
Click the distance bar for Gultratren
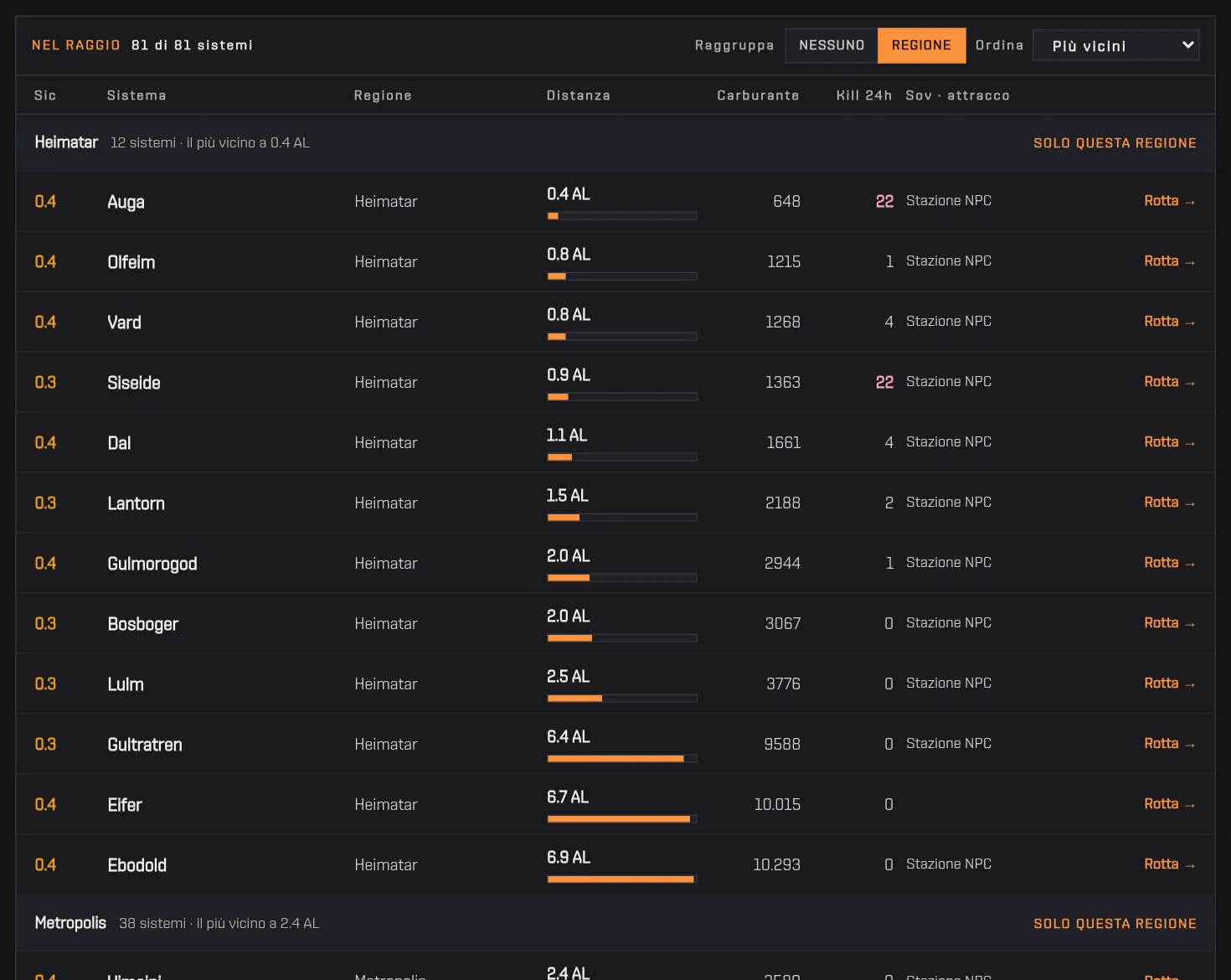point(622,759)
